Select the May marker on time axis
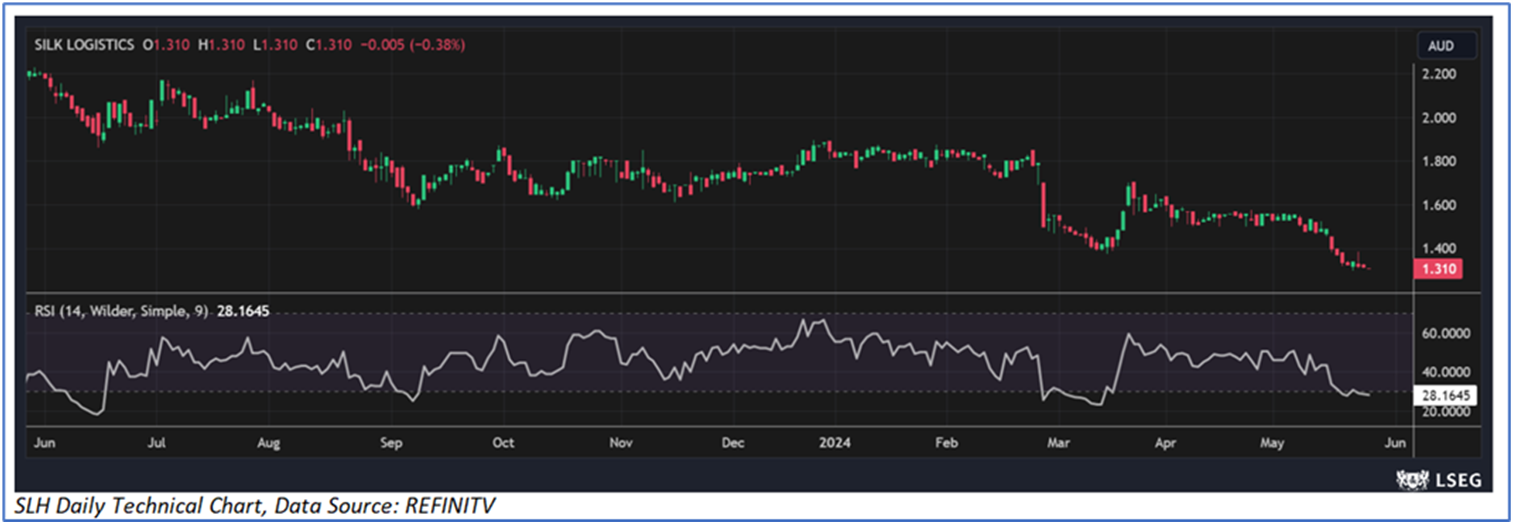 (x=1272, y=441)
